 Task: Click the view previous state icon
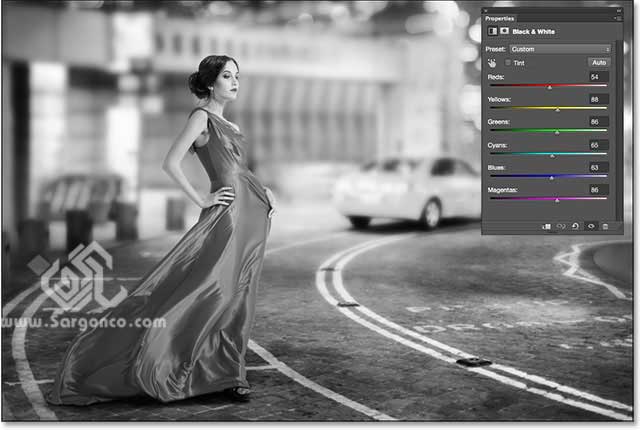pyautogui.click(x=562, y=227)
